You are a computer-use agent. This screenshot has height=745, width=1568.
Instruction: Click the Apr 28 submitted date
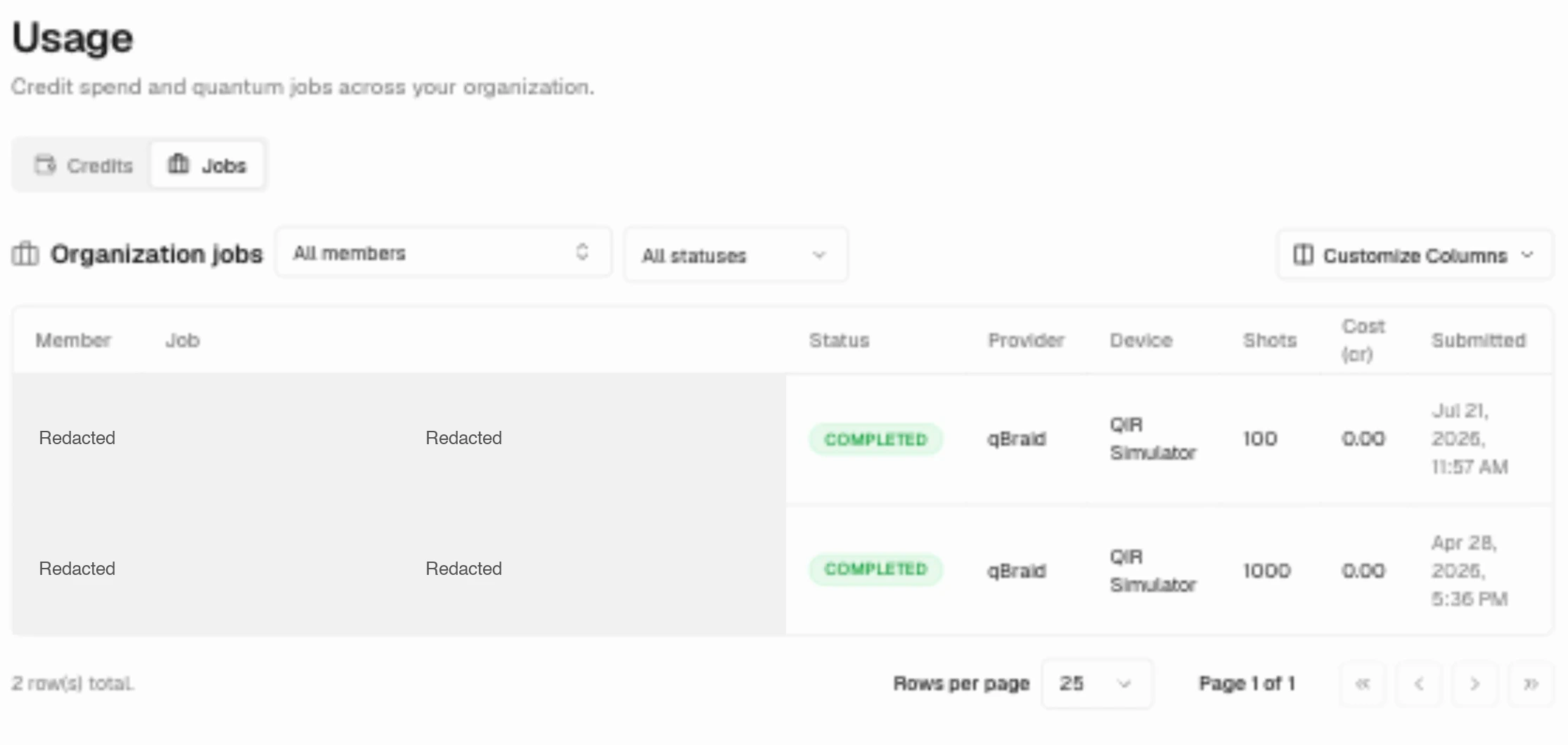click(1470, 571)
